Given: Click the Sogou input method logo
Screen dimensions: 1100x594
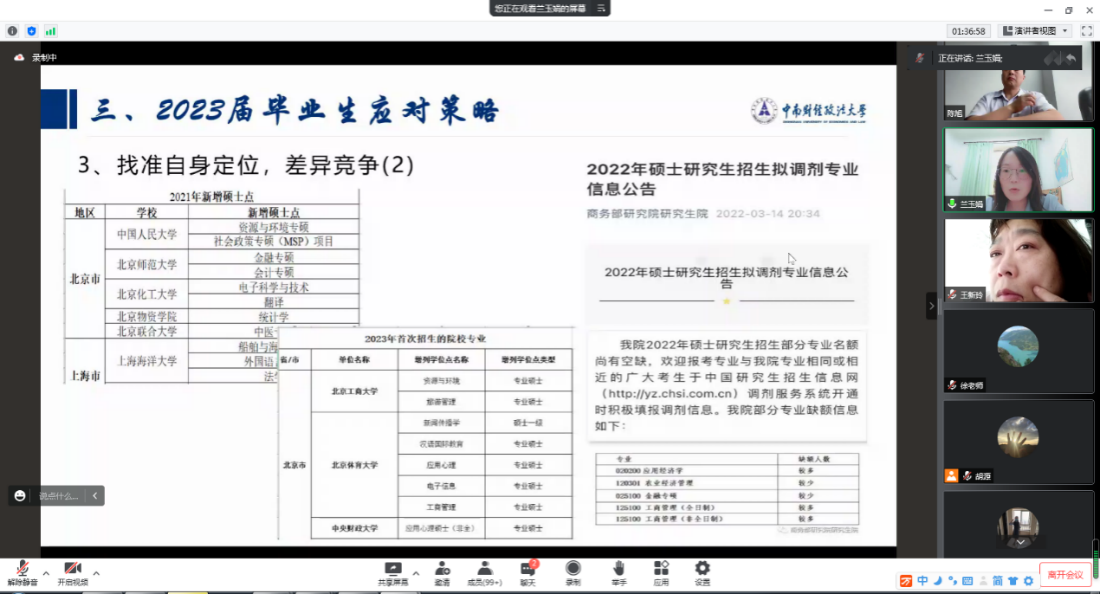Looking at the screenshot, I should click(x=906, y=581).
